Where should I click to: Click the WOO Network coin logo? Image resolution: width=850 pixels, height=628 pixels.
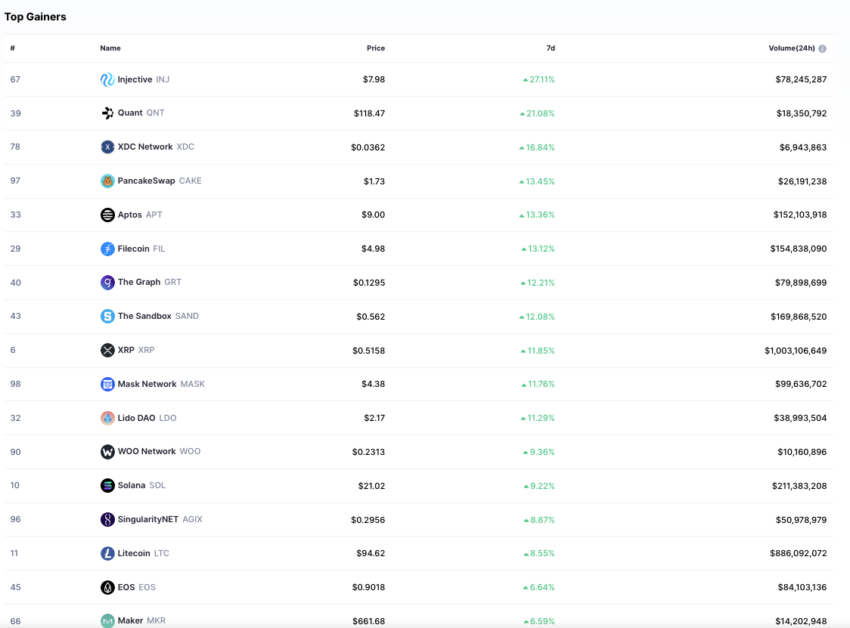(107, 452)
